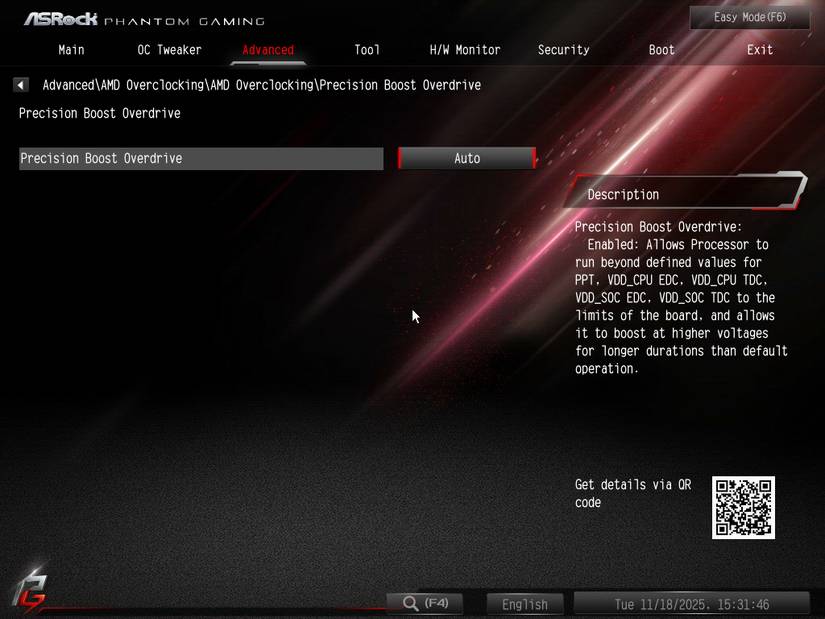Select the Precision Boost Overdrive setting row
Screen dimensions: 825x619
pyautogui.click(x=201, y=158)
